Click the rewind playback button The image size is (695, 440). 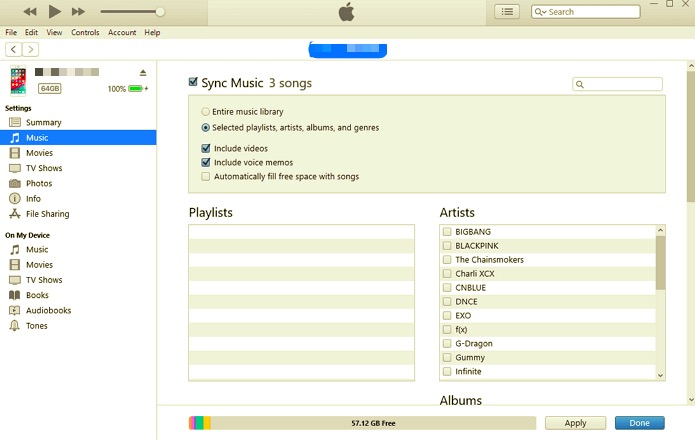pyautogui.click(x=30, y=12)
